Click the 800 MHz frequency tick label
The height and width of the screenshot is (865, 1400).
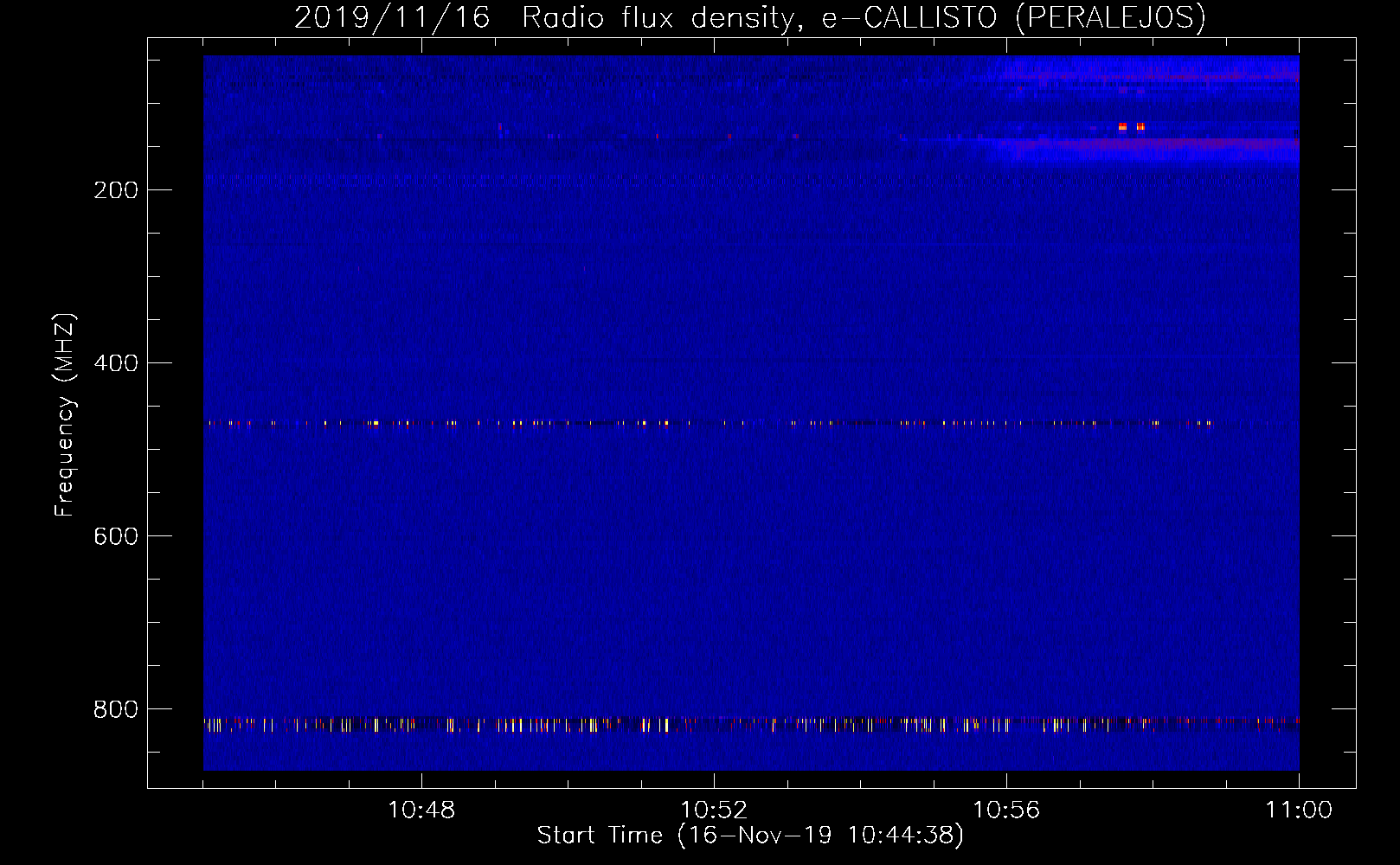[x=116, y=709]
